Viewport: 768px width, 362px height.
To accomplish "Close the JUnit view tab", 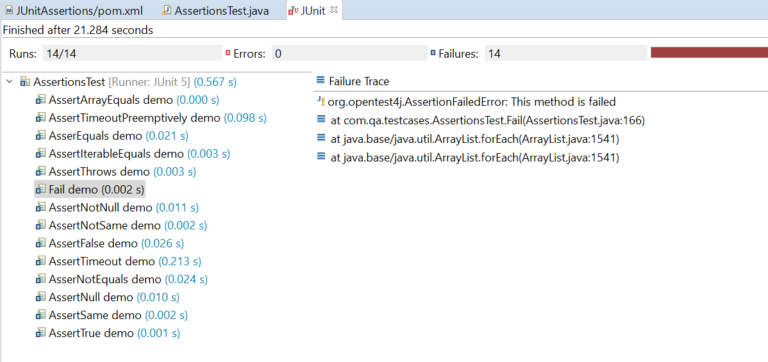I will pos(334,10).
